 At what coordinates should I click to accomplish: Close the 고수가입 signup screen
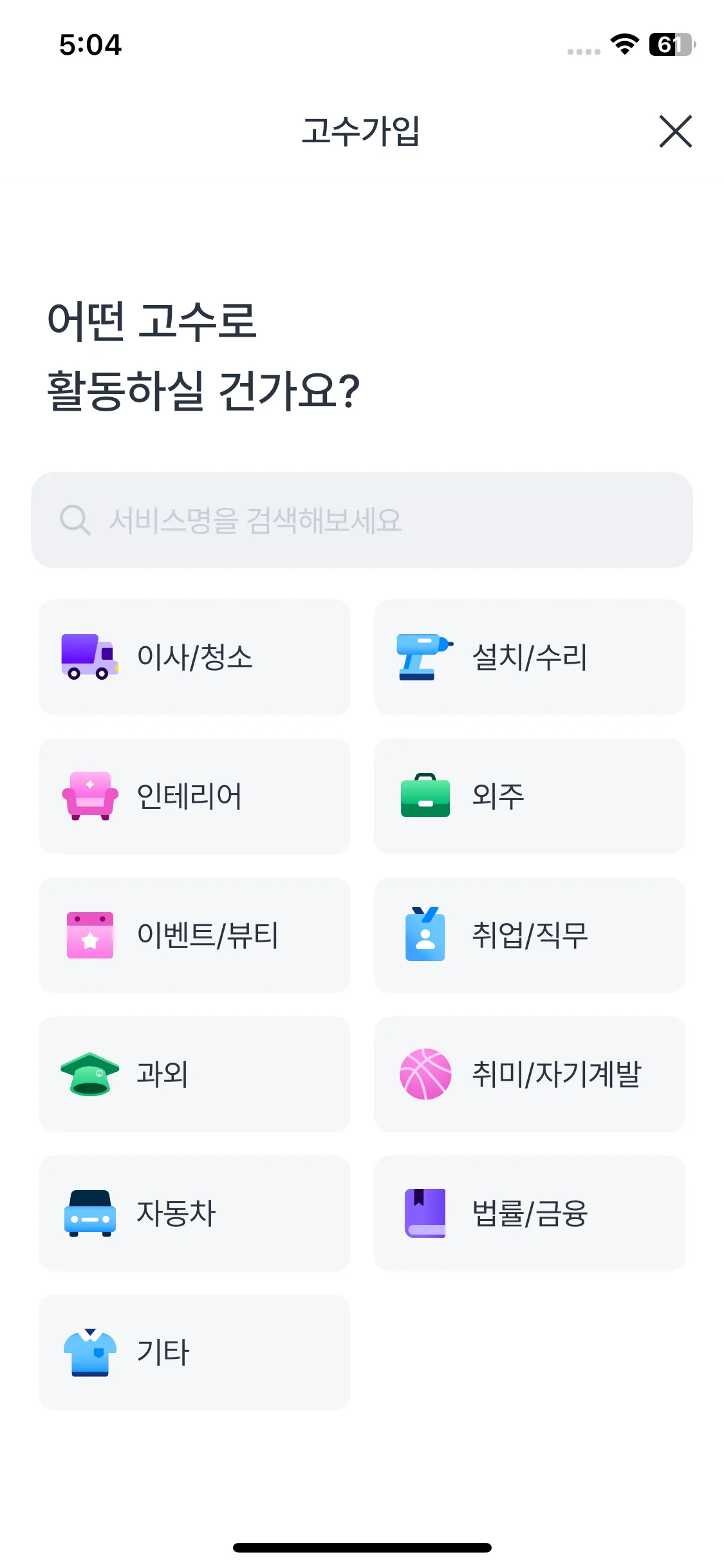click(675, 131)
